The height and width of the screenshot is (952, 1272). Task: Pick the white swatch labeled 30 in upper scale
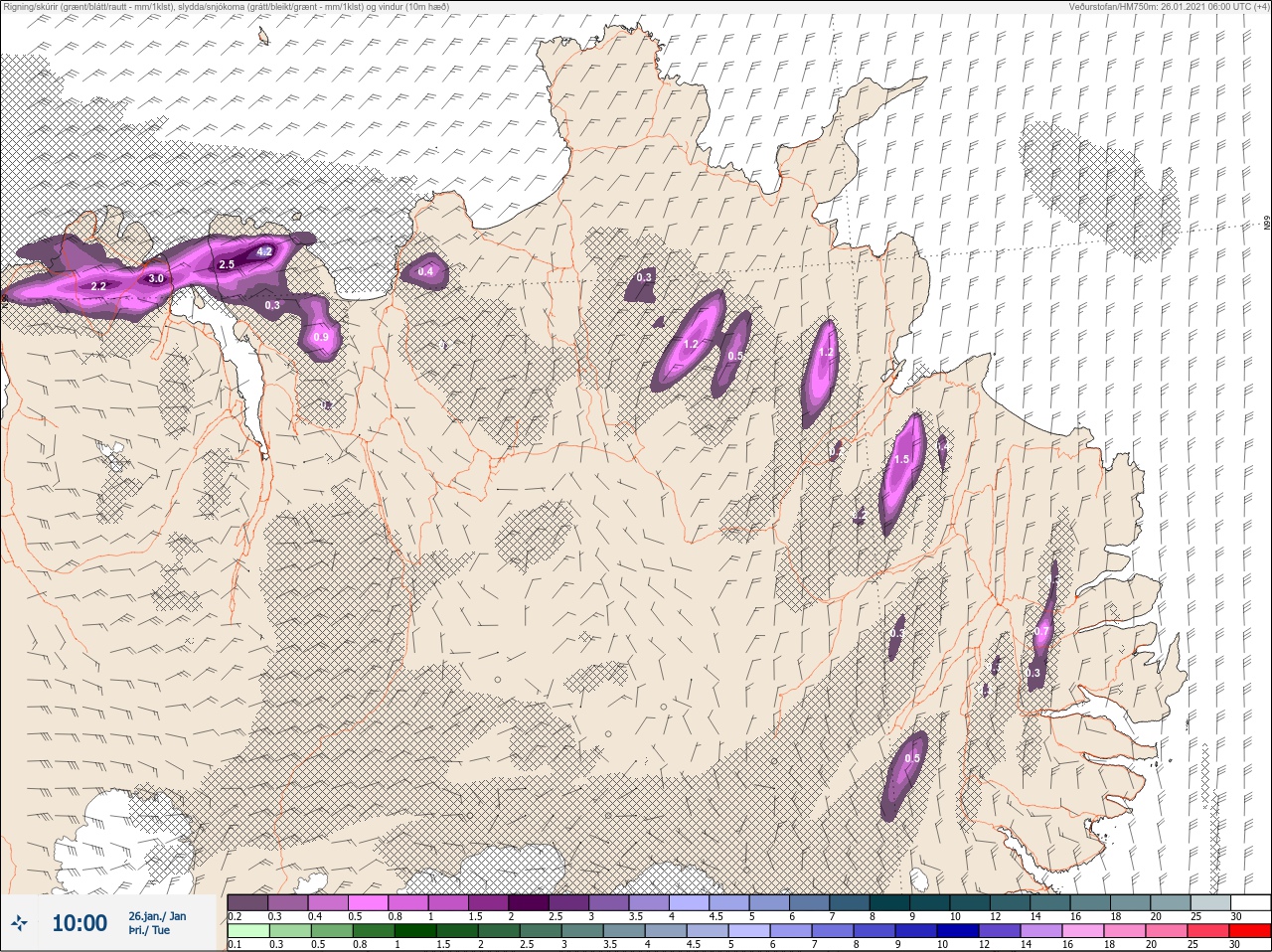click(x=1249, y=902)
